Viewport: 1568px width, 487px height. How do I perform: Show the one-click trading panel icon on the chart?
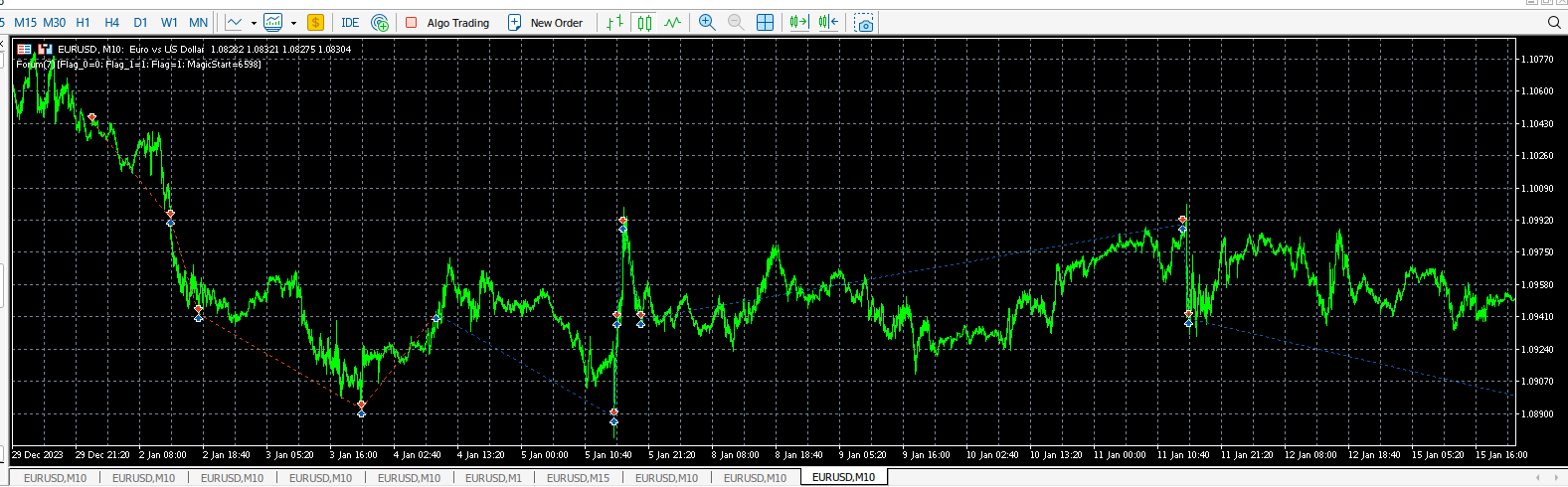pos(24,49)
